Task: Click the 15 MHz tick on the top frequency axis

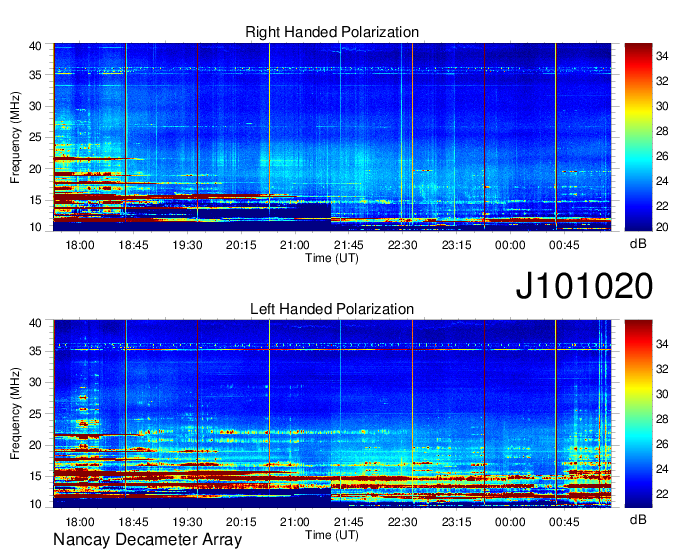Action: 36,200
